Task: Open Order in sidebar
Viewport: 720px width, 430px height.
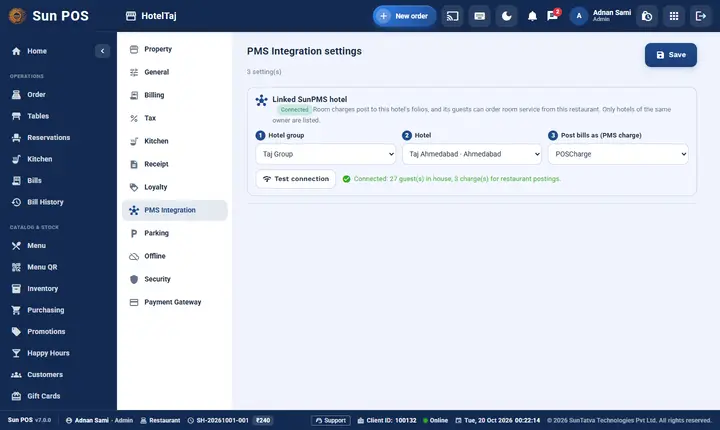Action: click(x=58, y=94)
